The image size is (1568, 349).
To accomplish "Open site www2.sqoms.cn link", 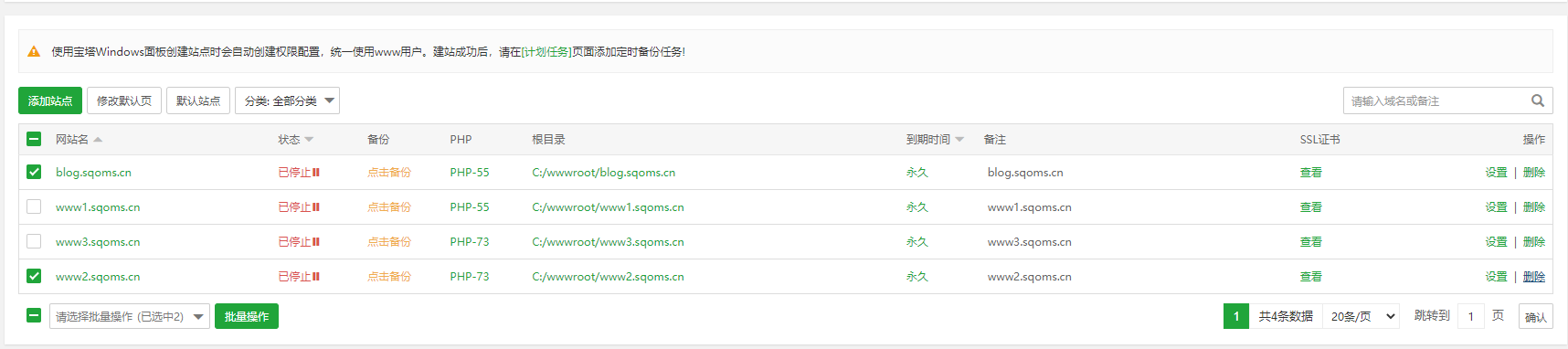I will pos(98,277).
